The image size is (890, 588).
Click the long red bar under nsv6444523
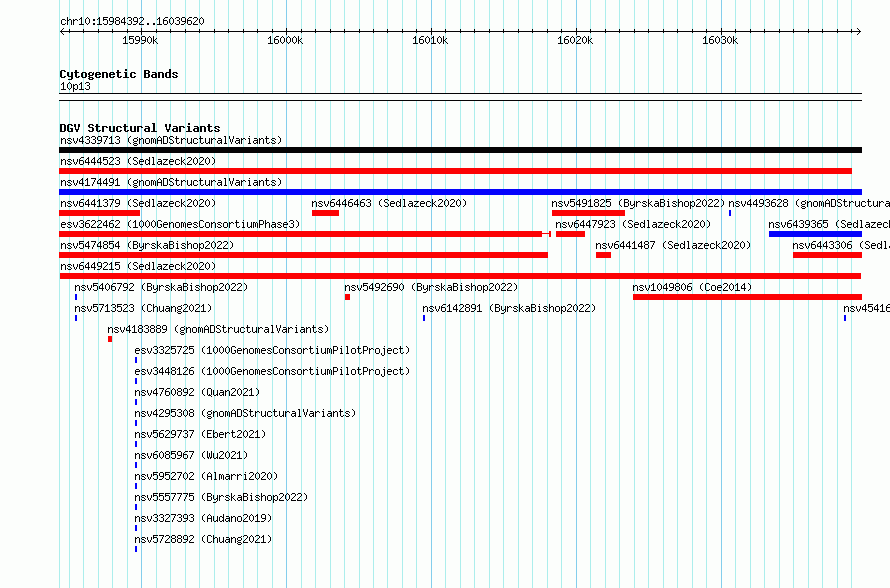[x=455, y=171]
